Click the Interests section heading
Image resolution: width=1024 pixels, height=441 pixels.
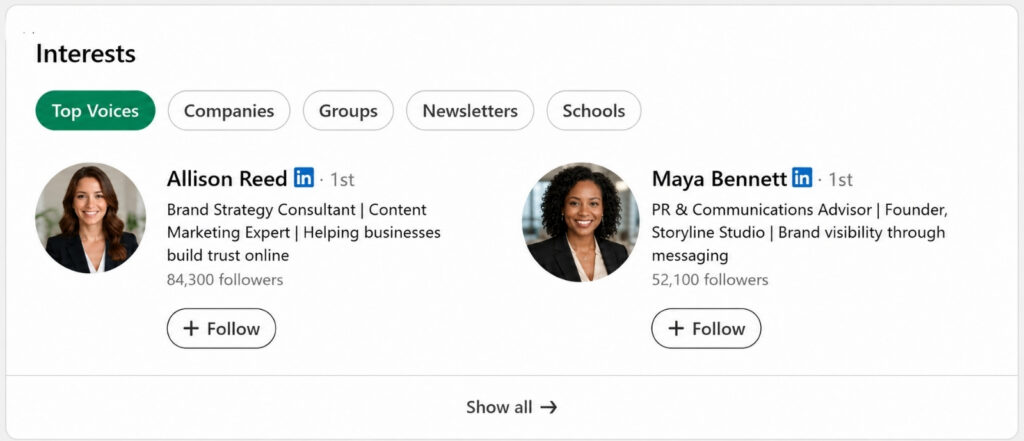(x=86, y=54)
